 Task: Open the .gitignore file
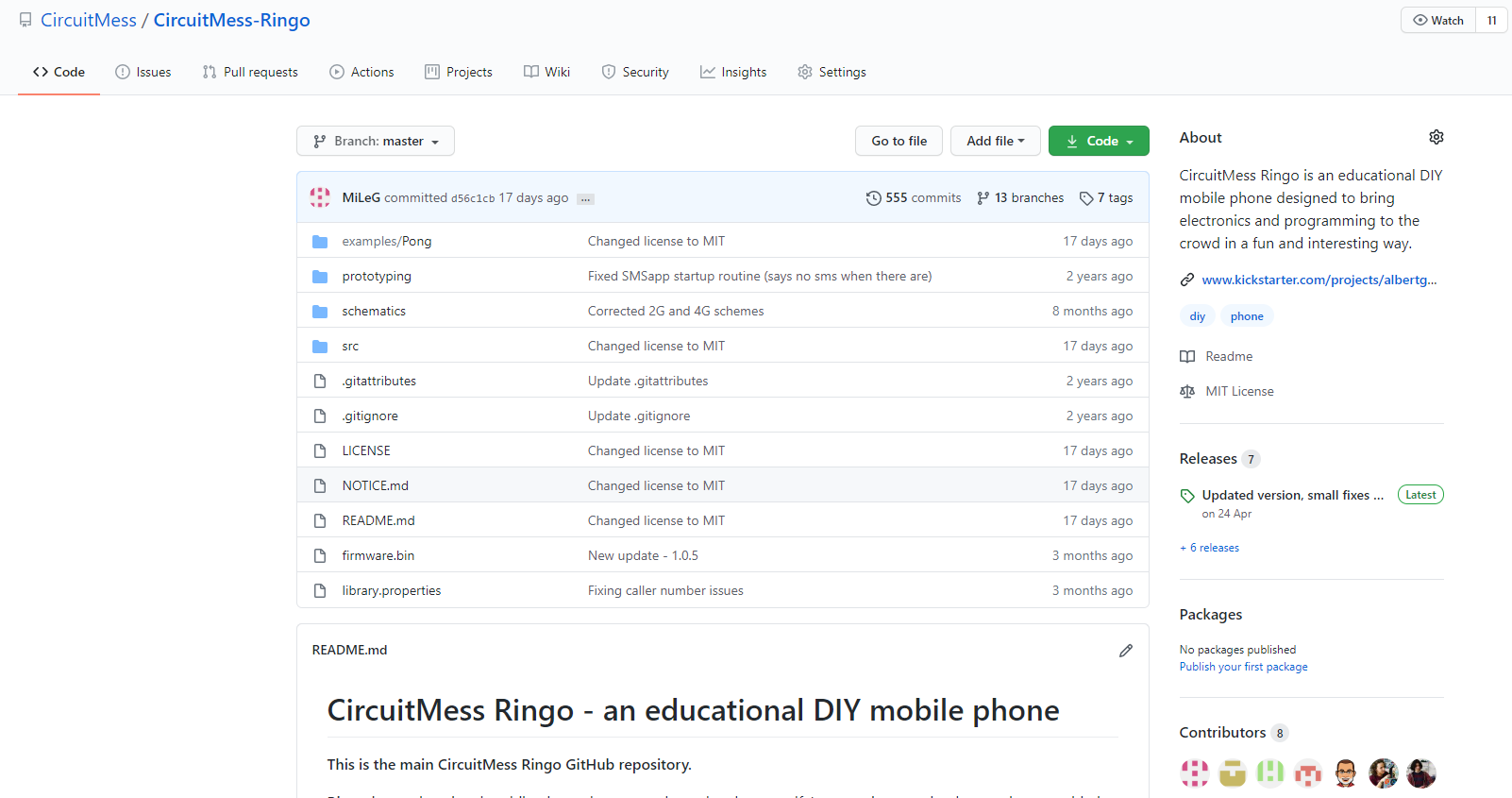370,416
